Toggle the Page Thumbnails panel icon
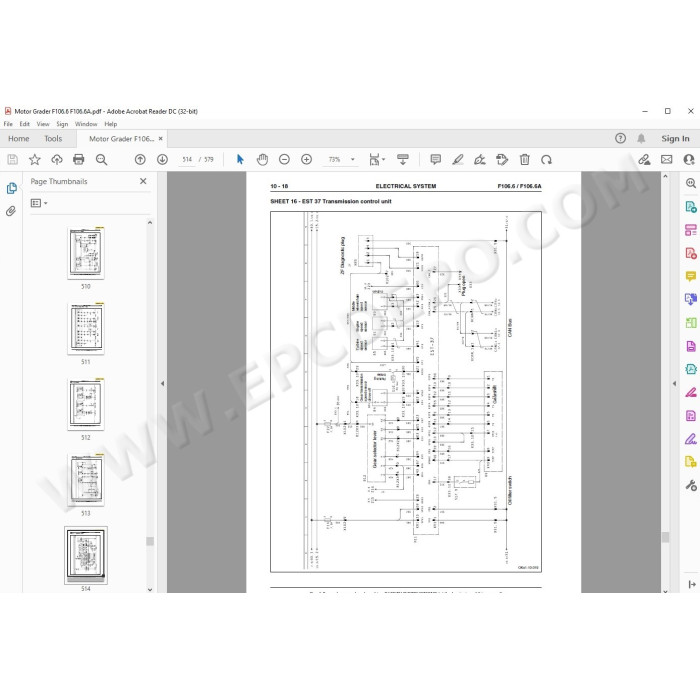This screenshot has width=700, height=700. tap(12, 188)
